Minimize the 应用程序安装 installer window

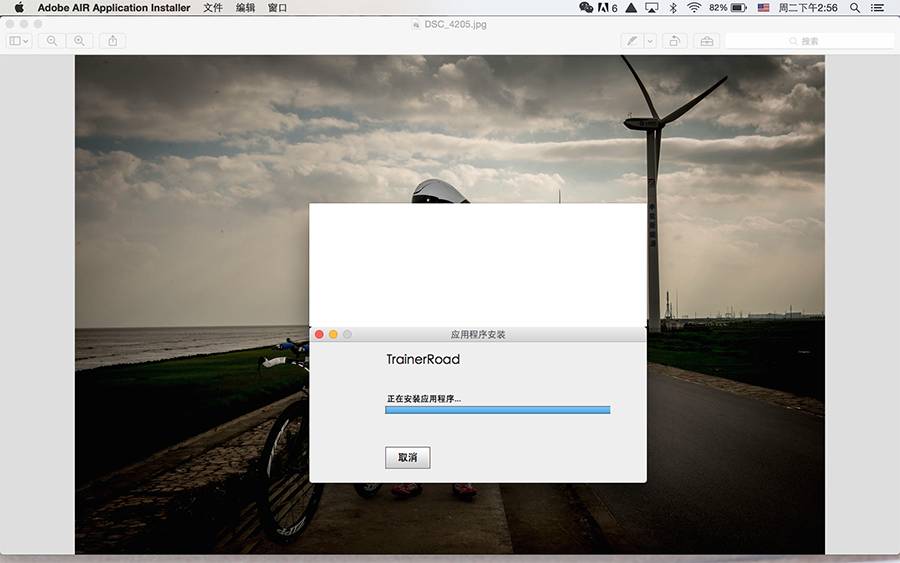333,334
